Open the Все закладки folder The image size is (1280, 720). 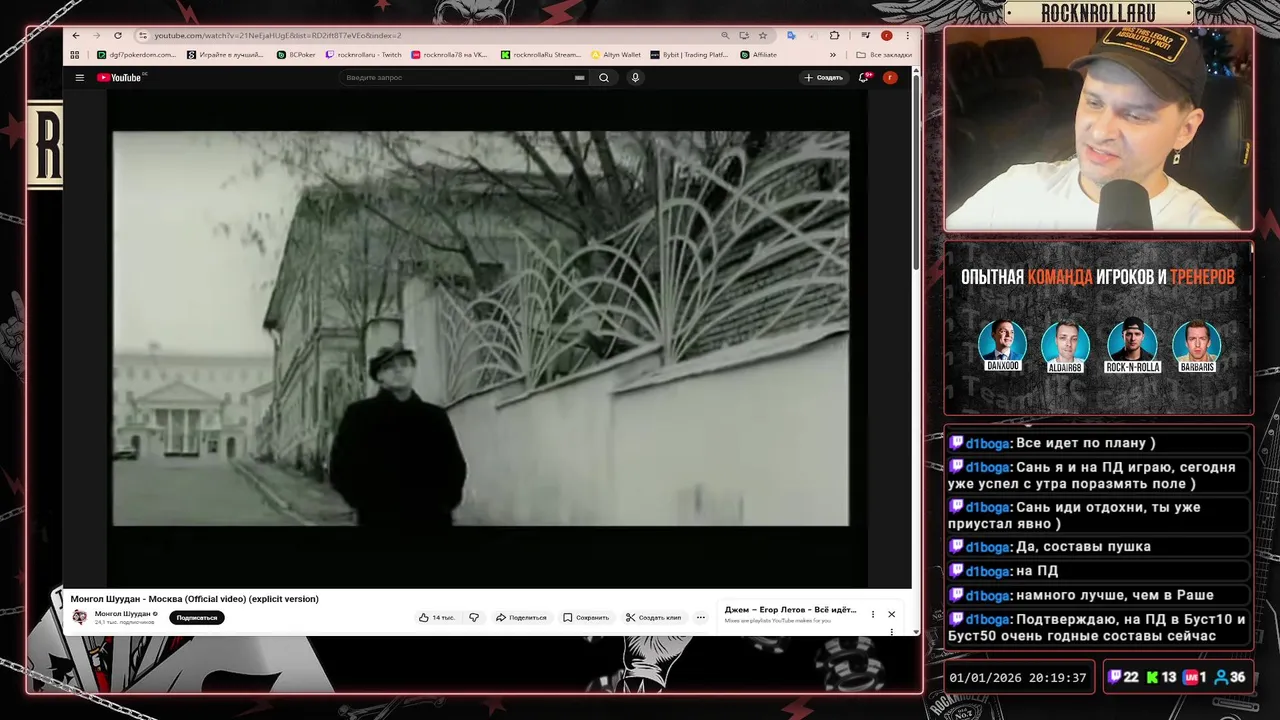pyautogui.click(x=884, y=55)
